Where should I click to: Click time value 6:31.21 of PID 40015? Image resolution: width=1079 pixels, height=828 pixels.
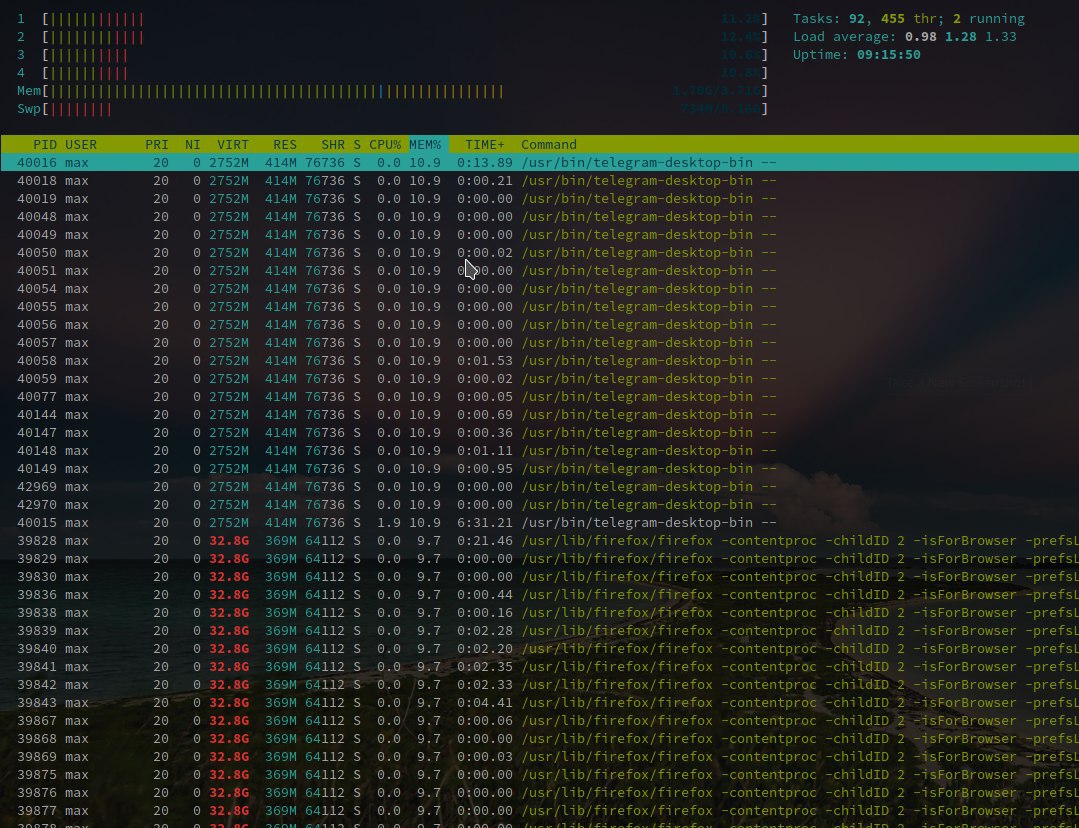(x=484, y=522)
